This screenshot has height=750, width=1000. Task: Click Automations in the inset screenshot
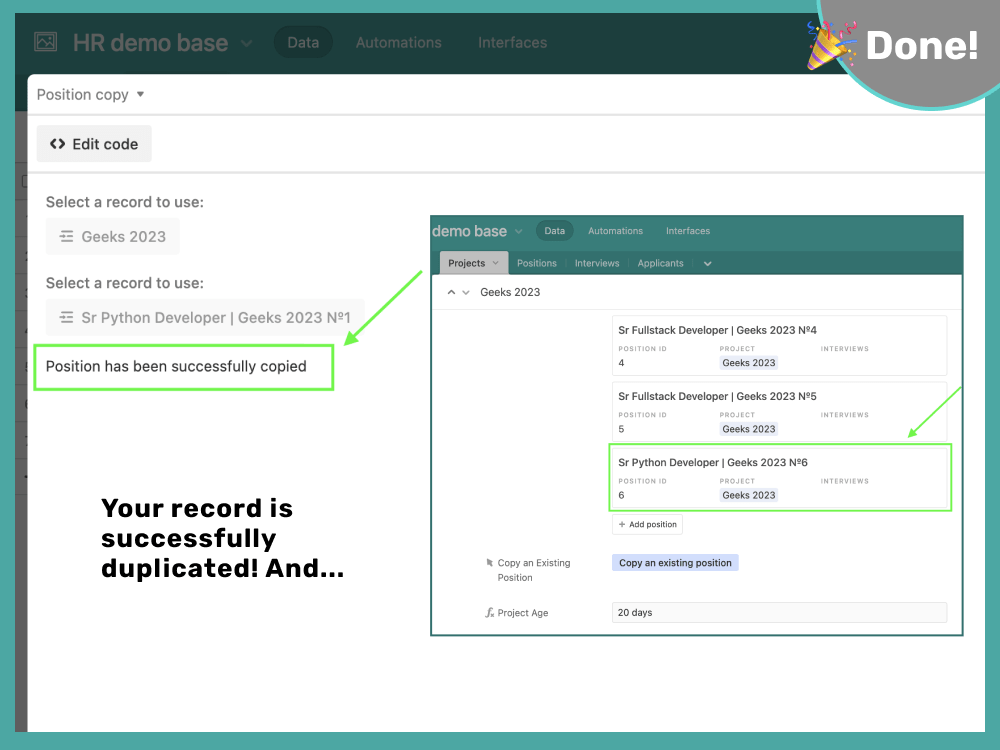pyautogui.click(x=615, y=231)
